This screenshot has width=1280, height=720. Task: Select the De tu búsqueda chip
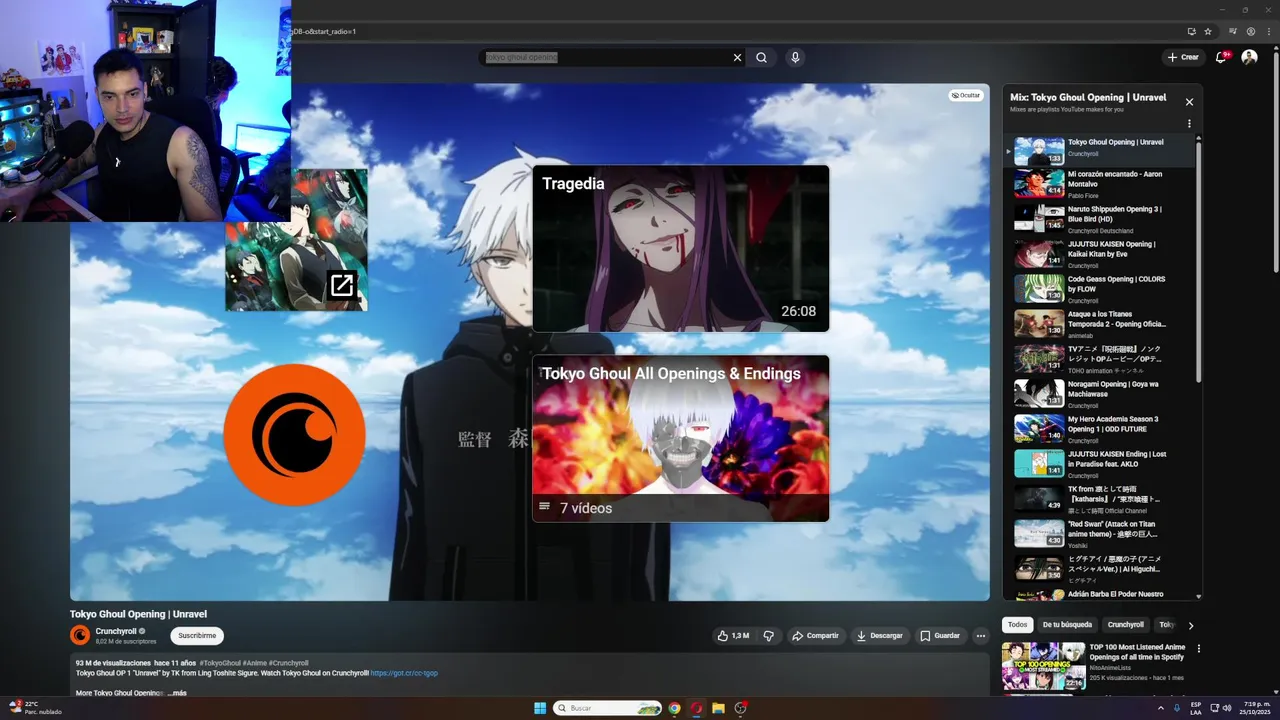1067,625
